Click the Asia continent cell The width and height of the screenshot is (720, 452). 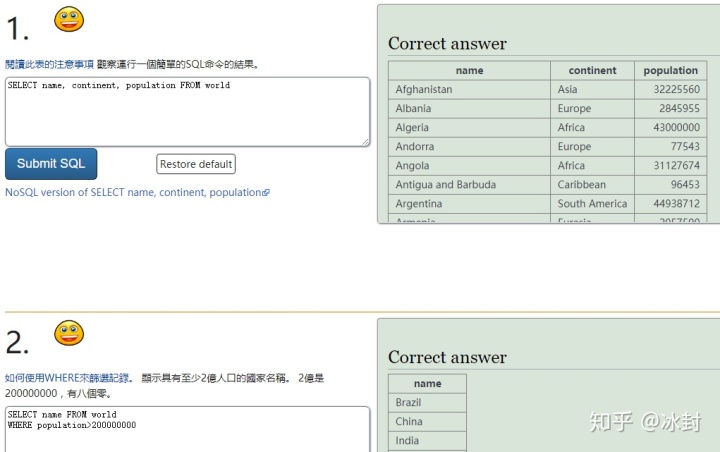(x=592, y=90)
